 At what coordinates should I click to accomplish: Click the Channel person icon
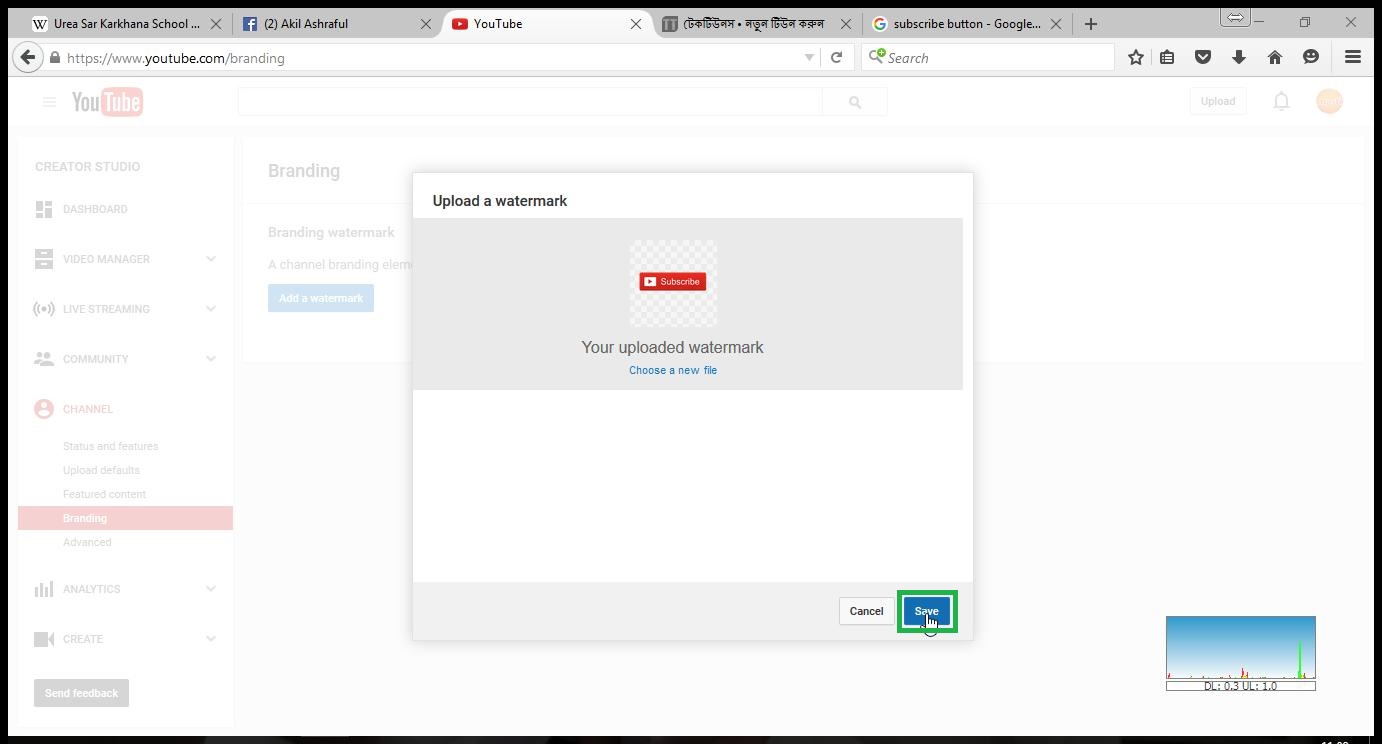pos(44,409)
